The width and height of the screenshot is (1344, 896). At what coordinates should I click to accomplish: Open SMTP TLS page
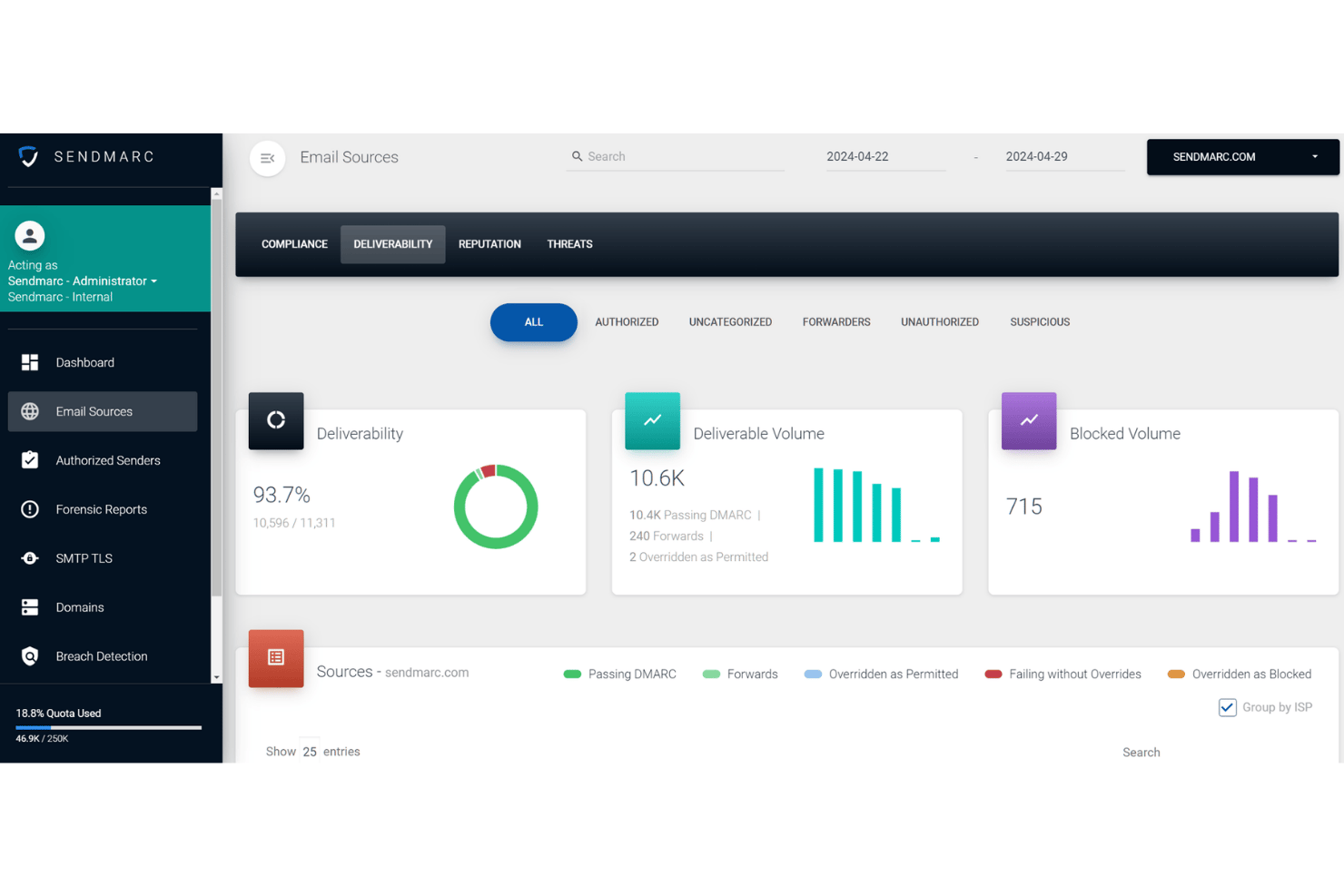click(x=103, y=558)
